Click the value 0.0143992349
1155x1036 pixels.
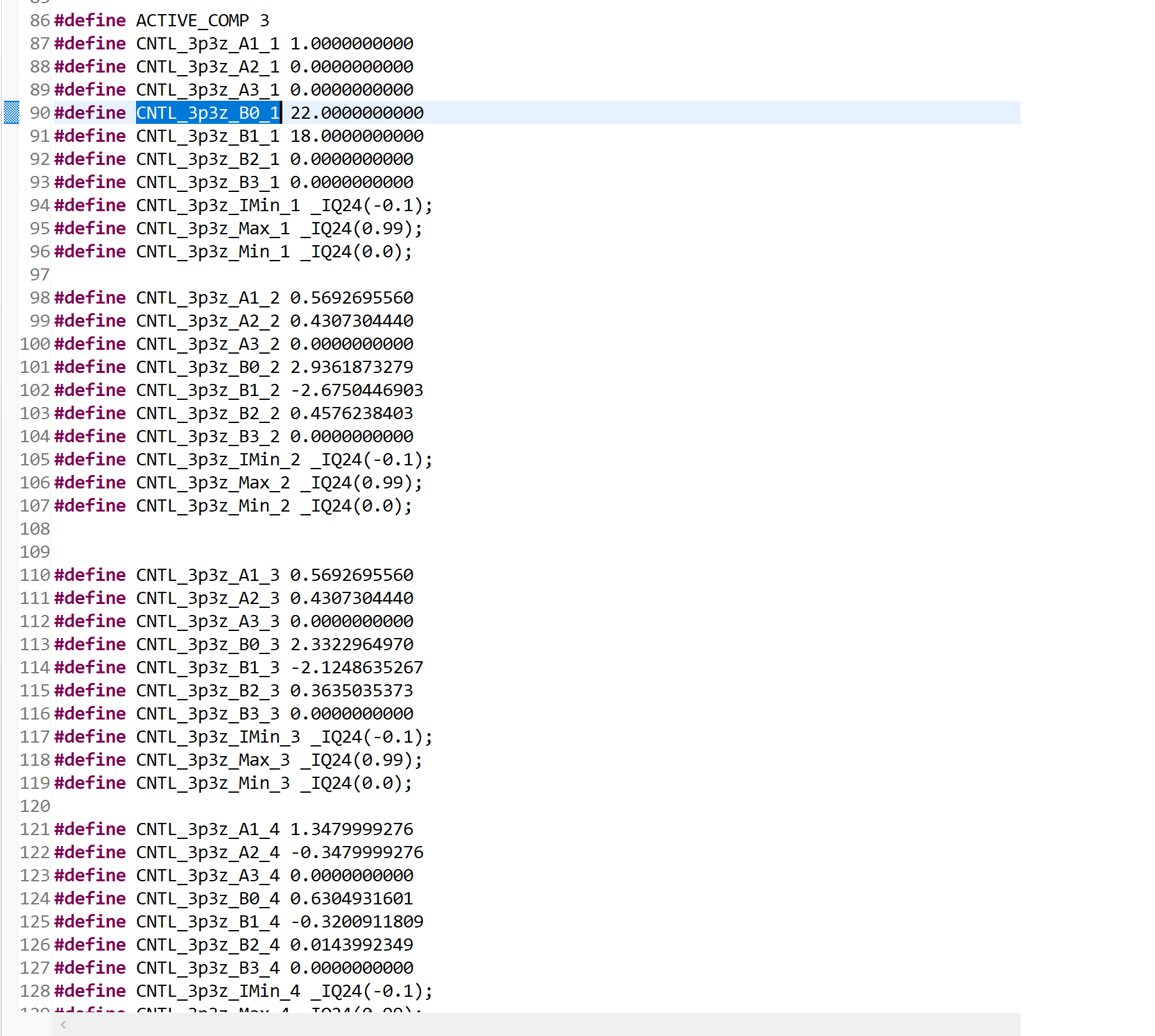pyautogui.click(x=352, y=945)
